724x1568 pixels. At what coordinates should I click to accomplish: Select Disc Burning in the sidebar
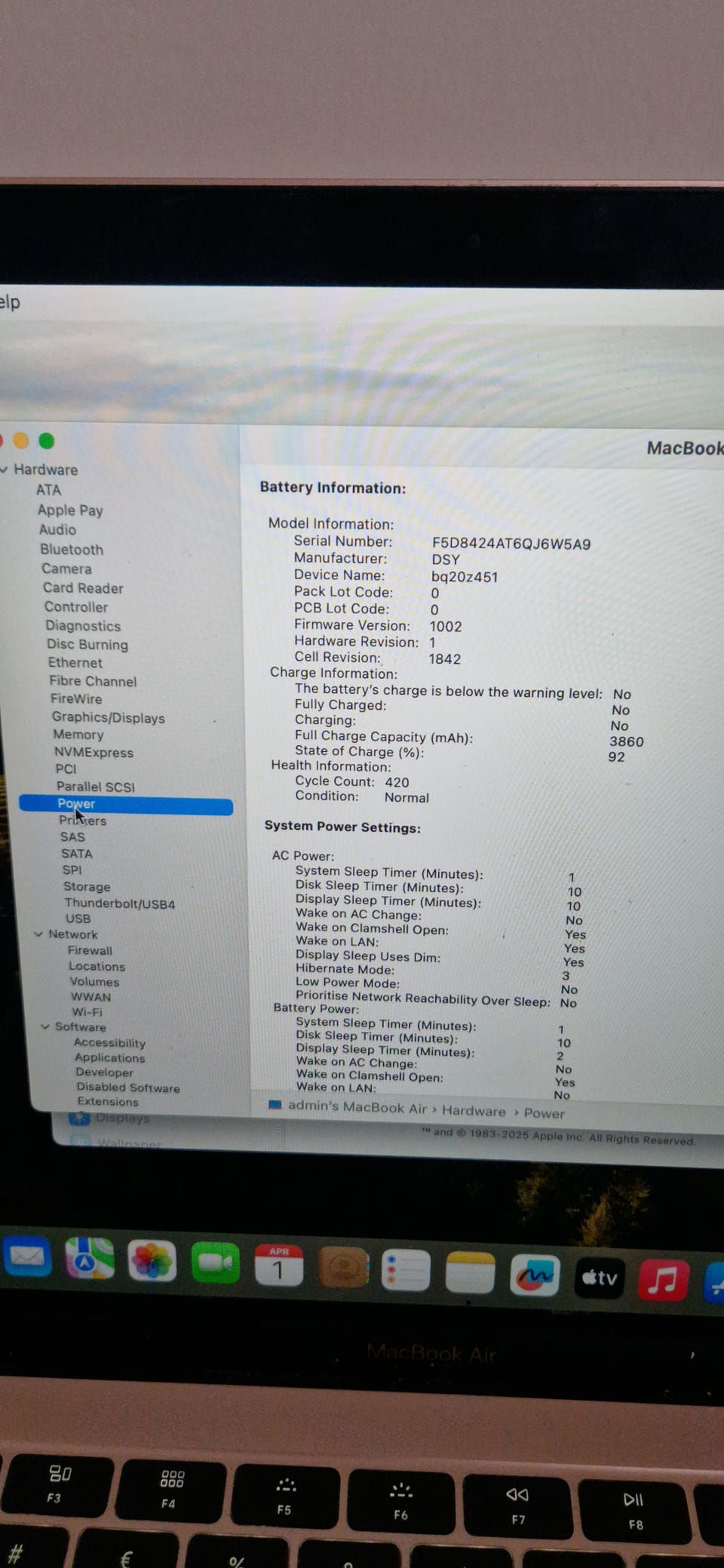(87, 644)
